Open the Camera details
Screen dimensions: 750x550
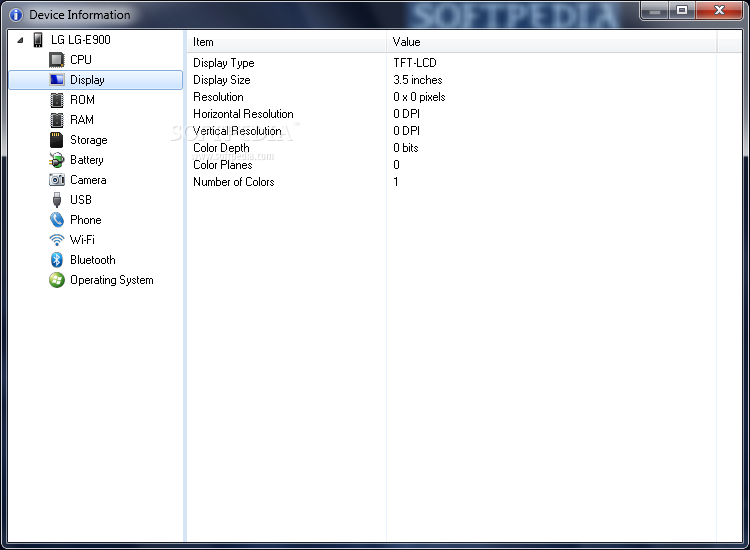point(88,180)
